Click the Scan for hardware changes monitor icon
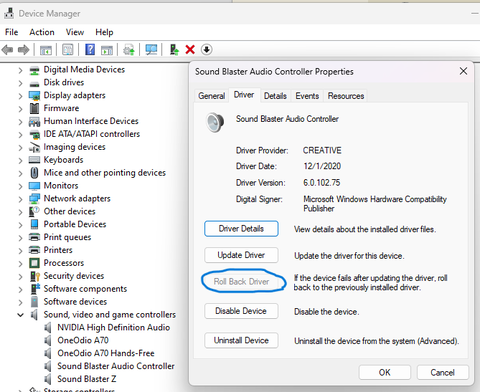480x392 pixels. (151, 50)
